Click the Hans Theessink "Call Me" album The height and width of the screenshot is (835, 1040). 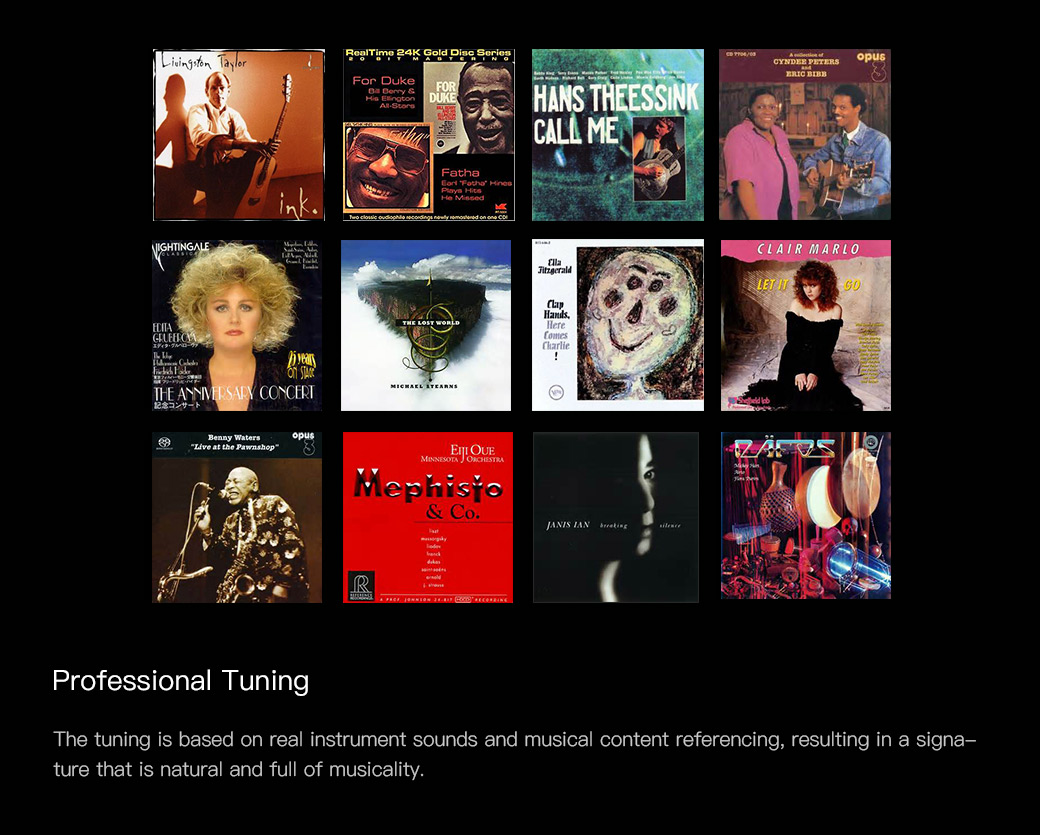[618, 135]
